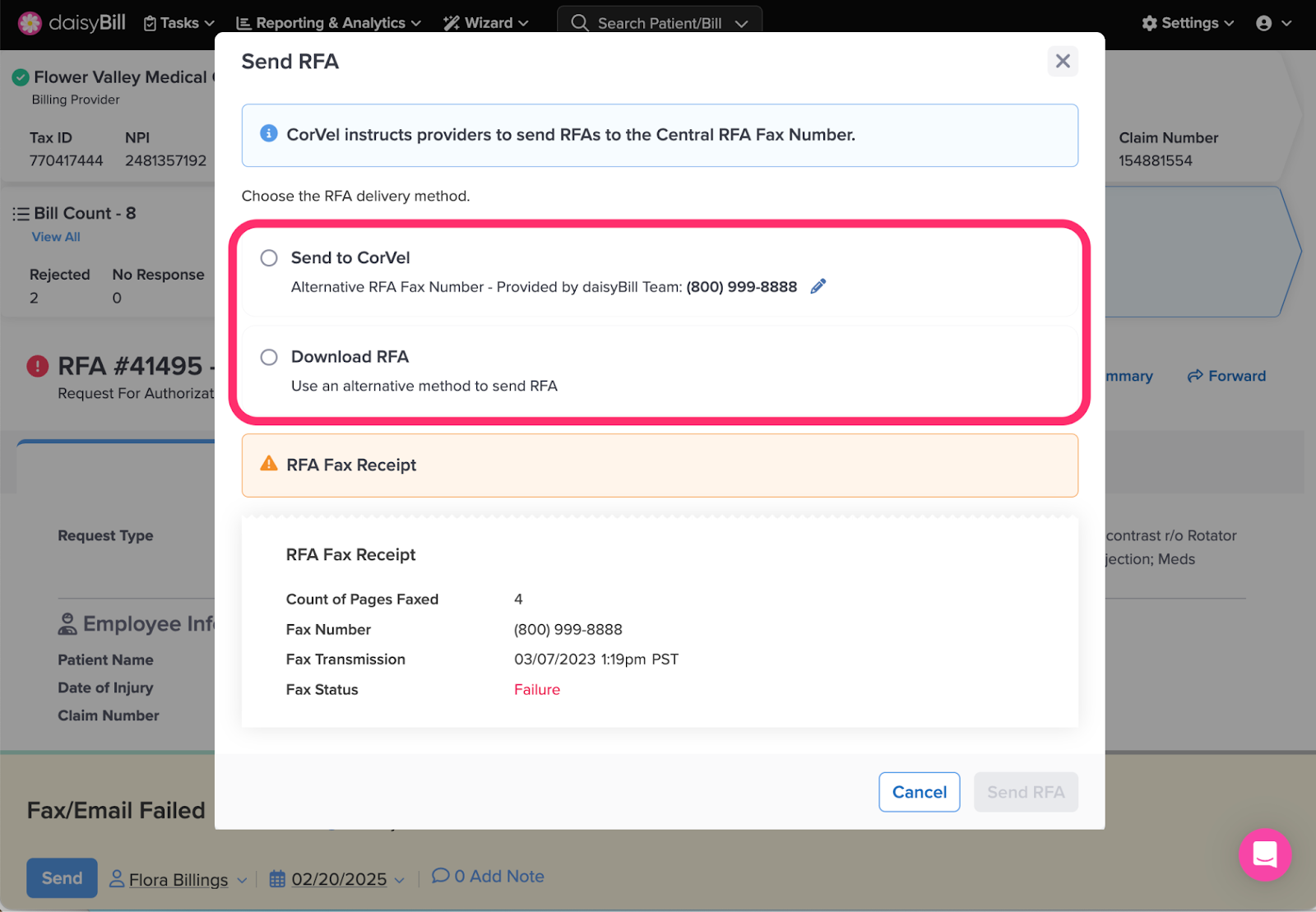Expand the Flora Billings assignee dropdown
Image resolution: width=1316 pixels, height=912 pixels.
pos(178,879)
